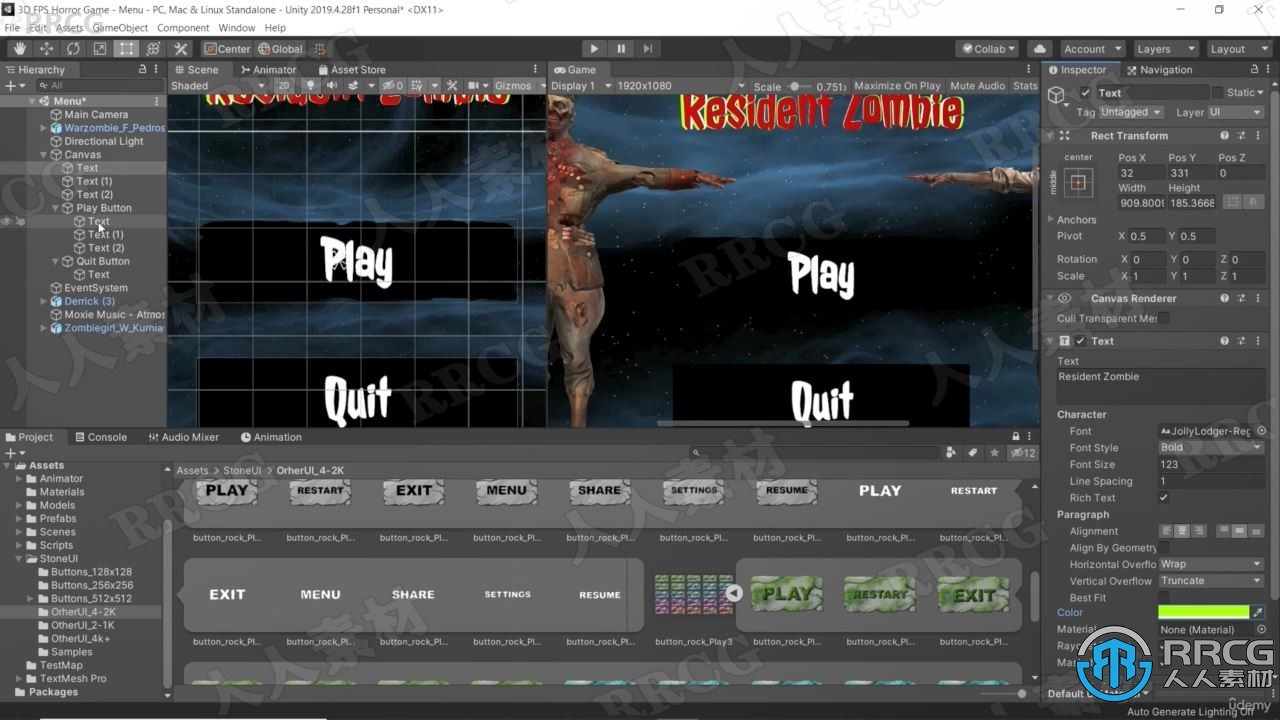Collapse the Play Button hierarchy node
1280x720 pixels.
pyautogui.click(x=56, y=208)
